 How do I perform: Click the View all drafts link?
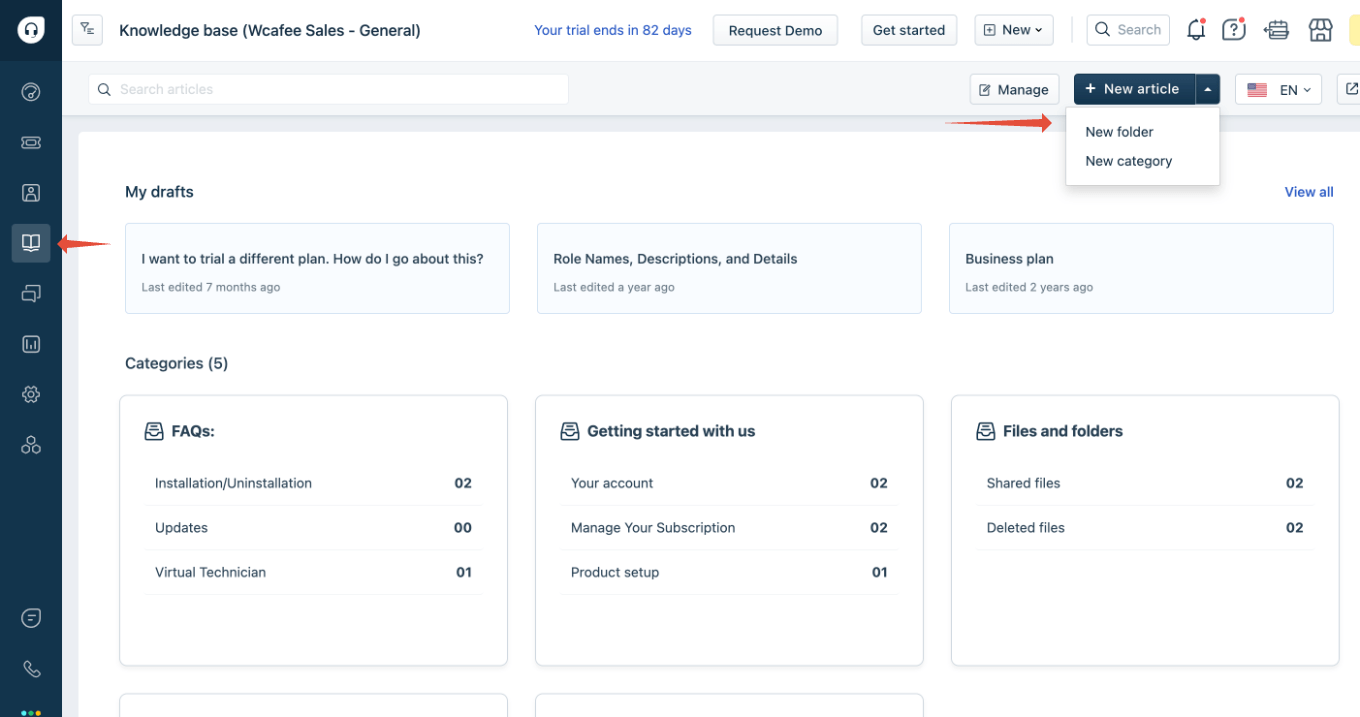pyautogui.click(x=1308, y=192)
